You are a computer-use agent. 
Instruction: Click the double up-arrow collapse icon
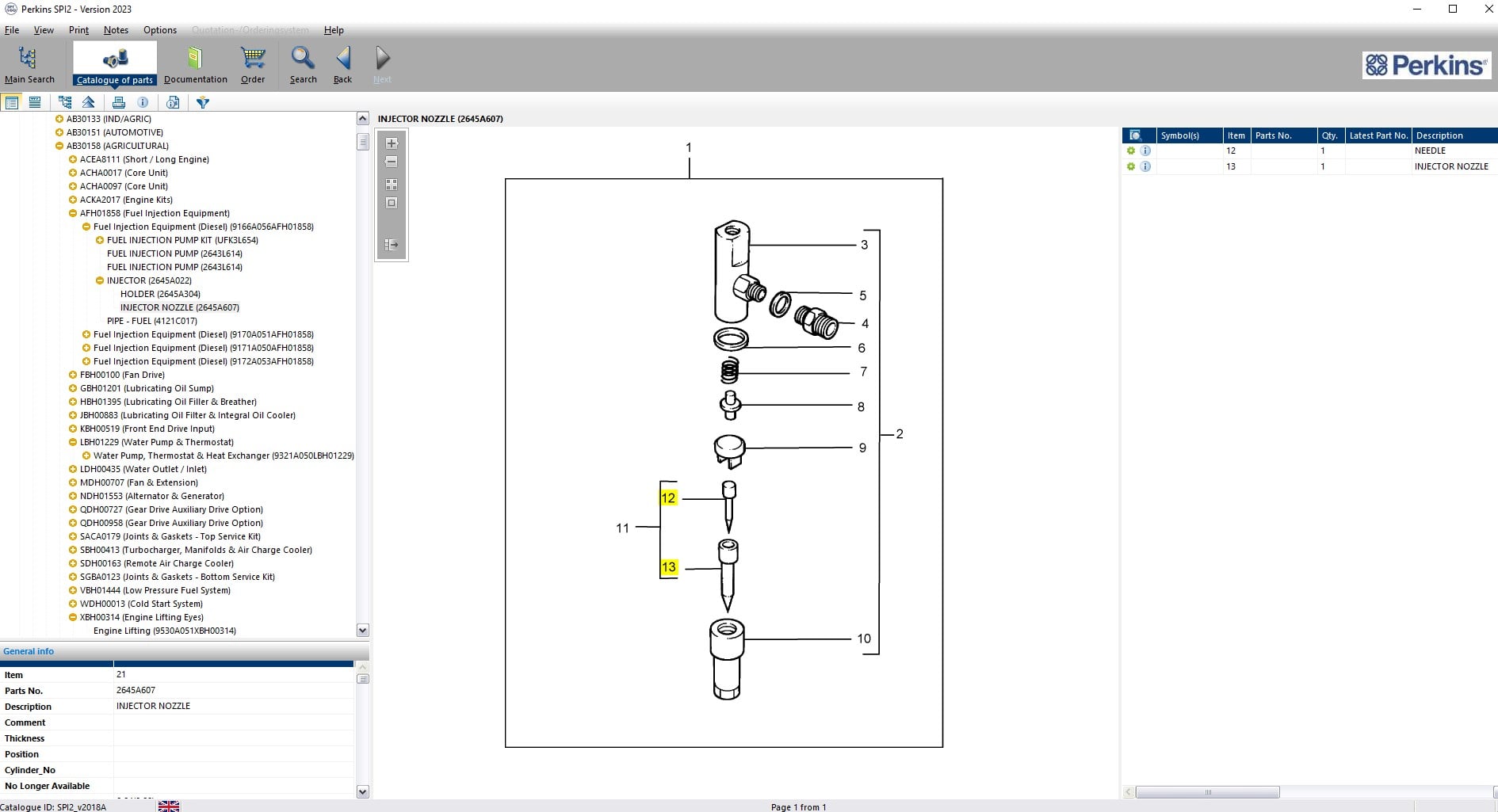coord(89,102)
